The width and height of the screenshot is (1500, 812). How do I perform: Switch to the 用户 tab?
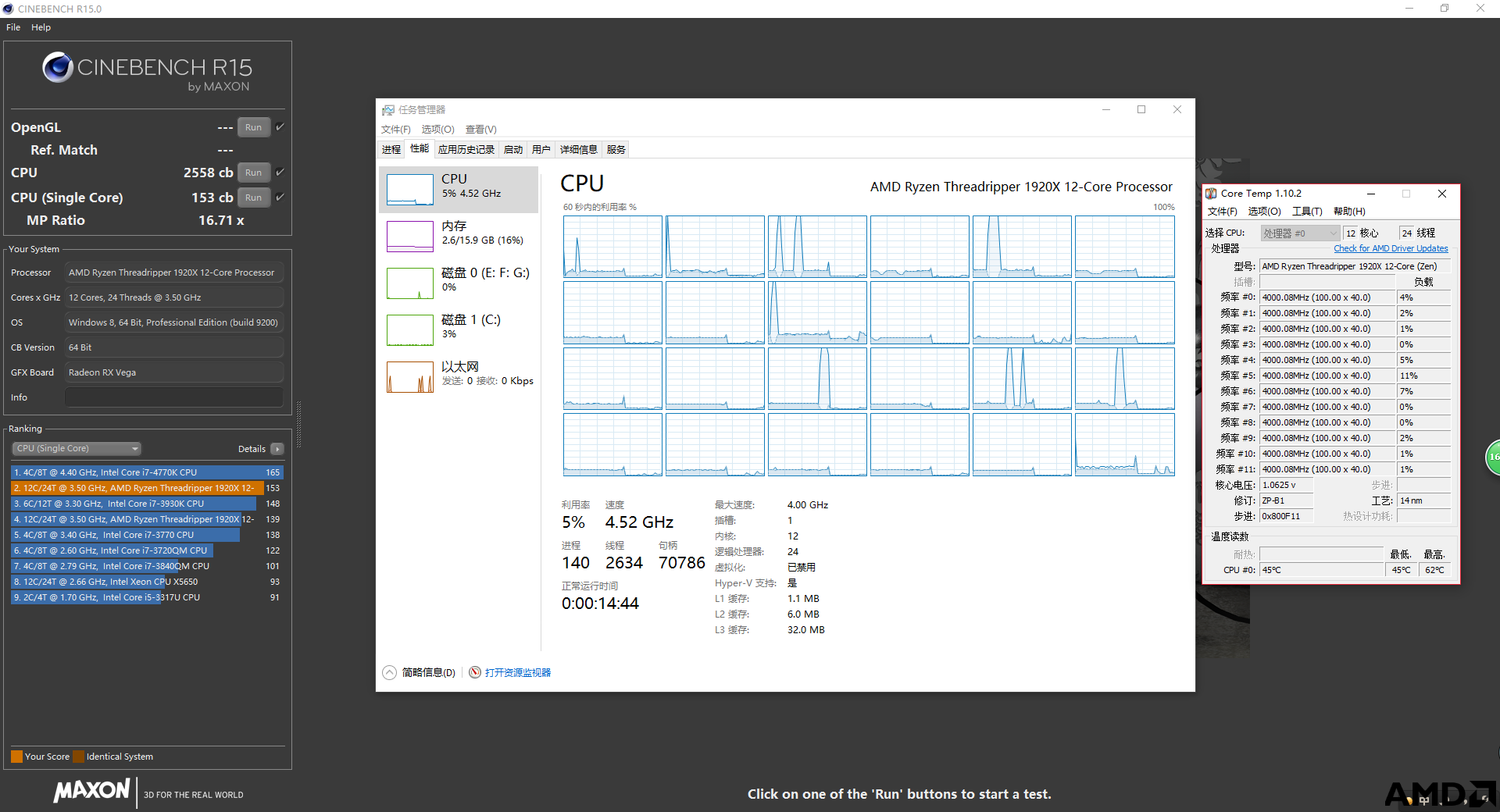(541, 150)
